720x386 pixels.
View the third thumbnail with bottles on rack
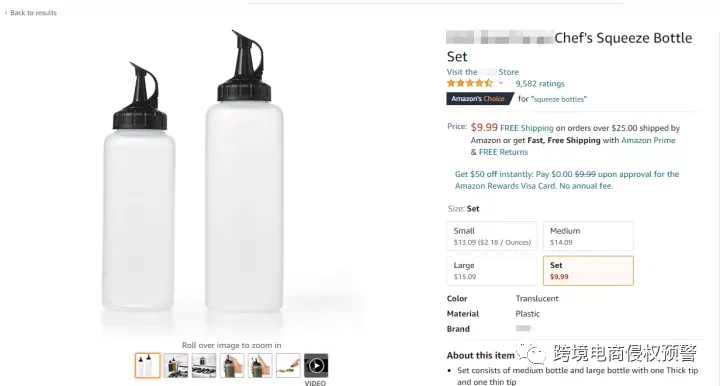click(x=204, y=365)
